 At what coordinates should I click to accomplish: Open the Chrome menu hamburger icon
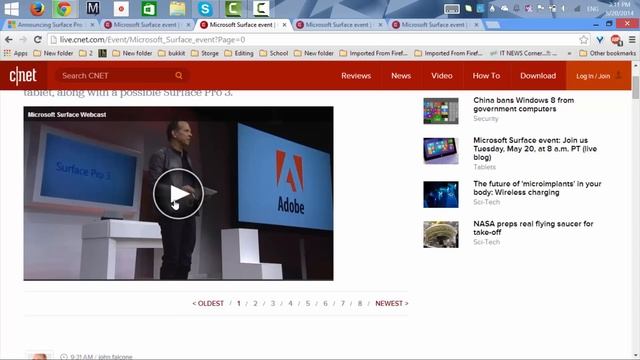632,40
